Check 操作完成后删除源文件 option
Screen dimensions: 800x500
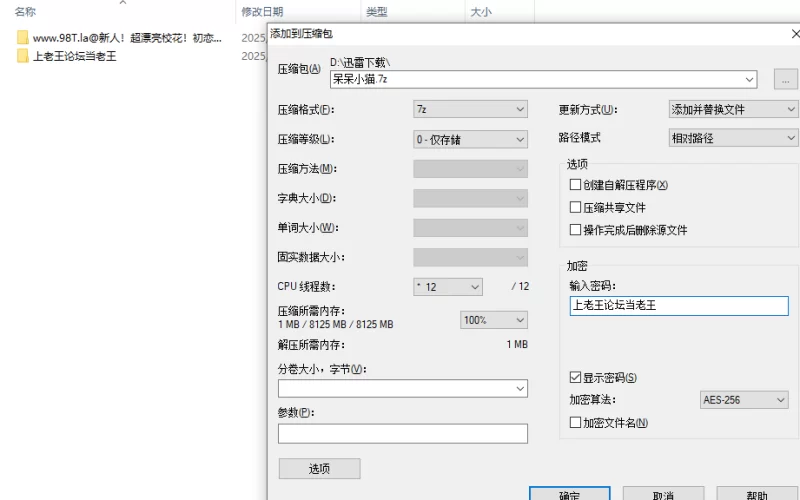[575, 230]
